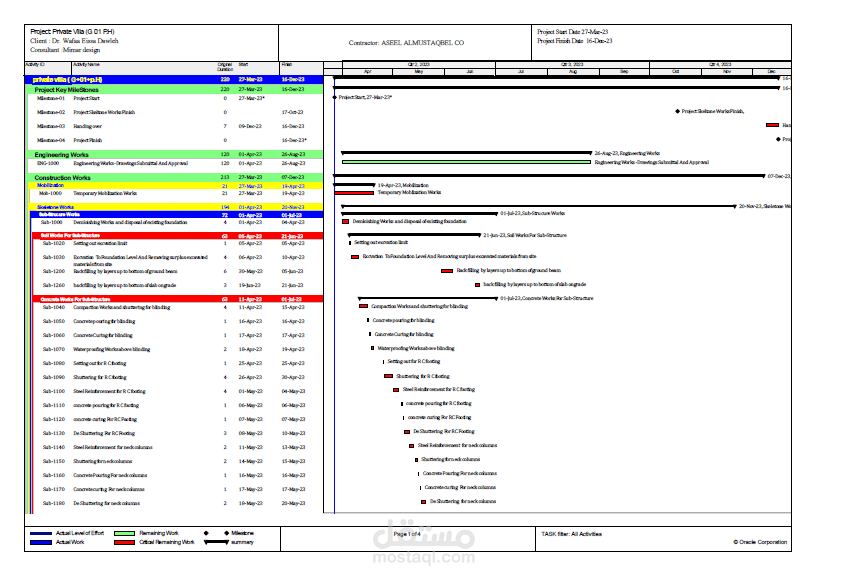Click the summary bar symbol in the legend
This screenshot has height=578, width=848.
tap(216, 542)
